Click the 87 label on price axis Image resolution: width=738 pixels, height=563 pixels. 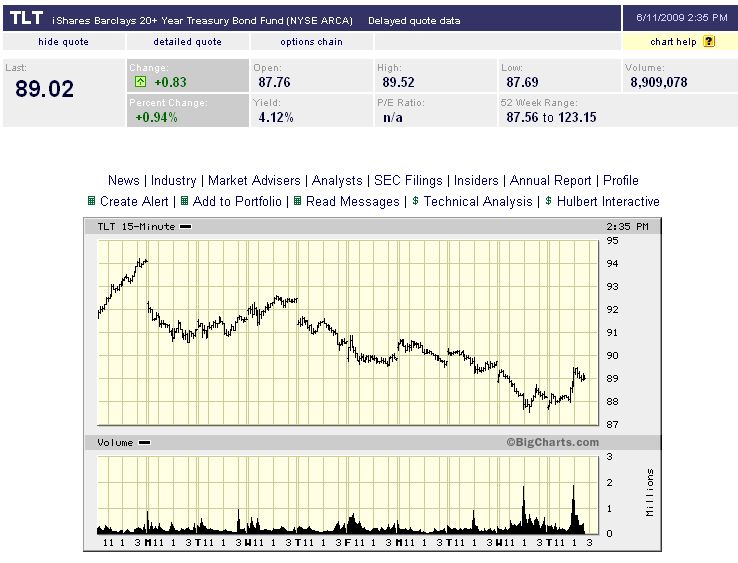pyautogui.click(x=612, y=425)
